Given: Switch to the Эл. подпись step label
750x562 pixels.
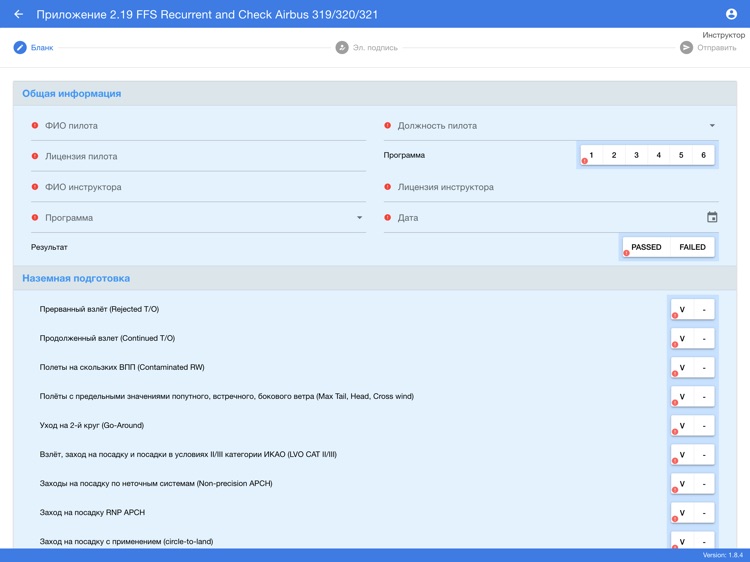Looking at the screenshot, I should click(x=375, y=48).
